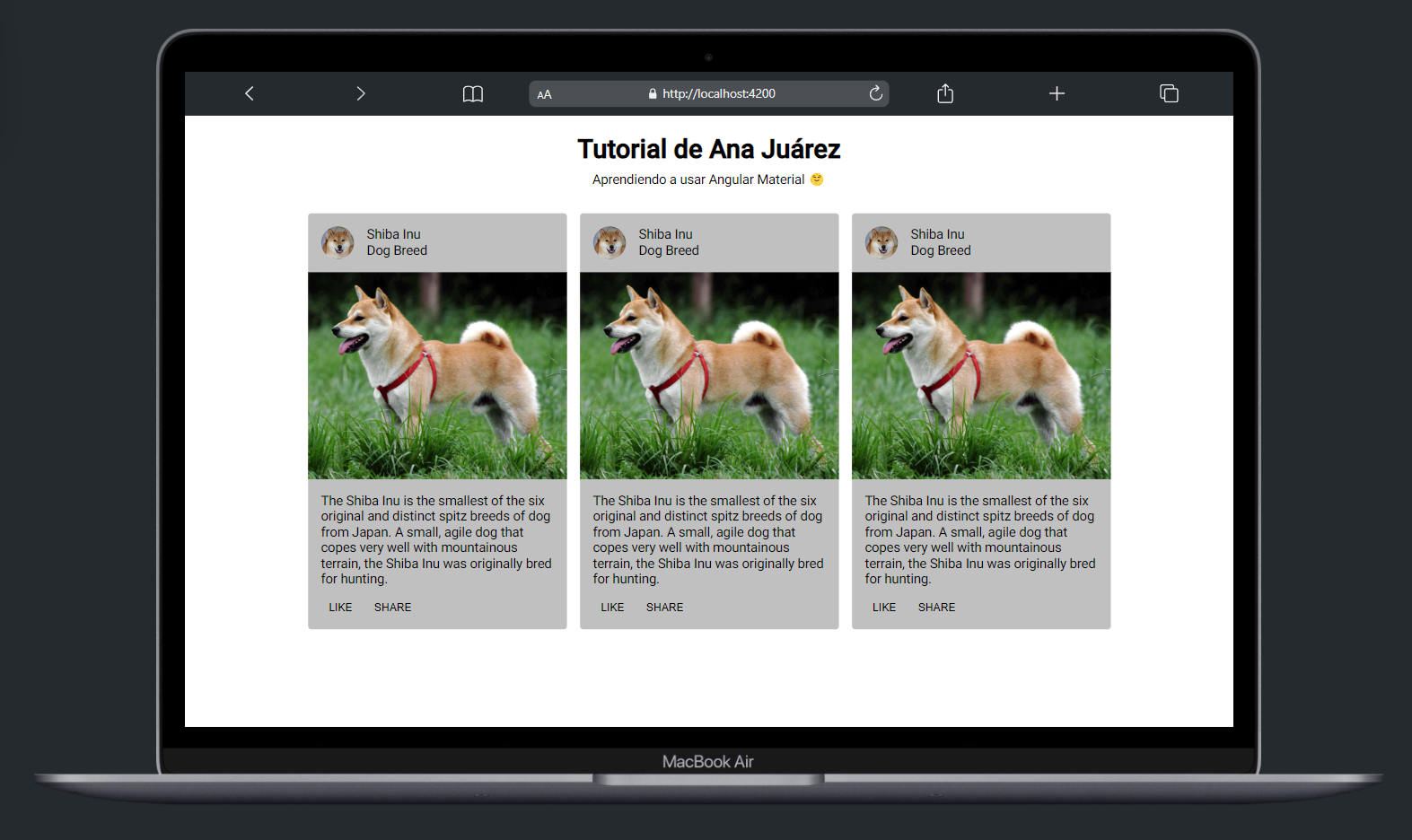This screenshot has height=840, width=1412.
Task: Click the second card's Shiba avatar
Action: click(610, 242)
